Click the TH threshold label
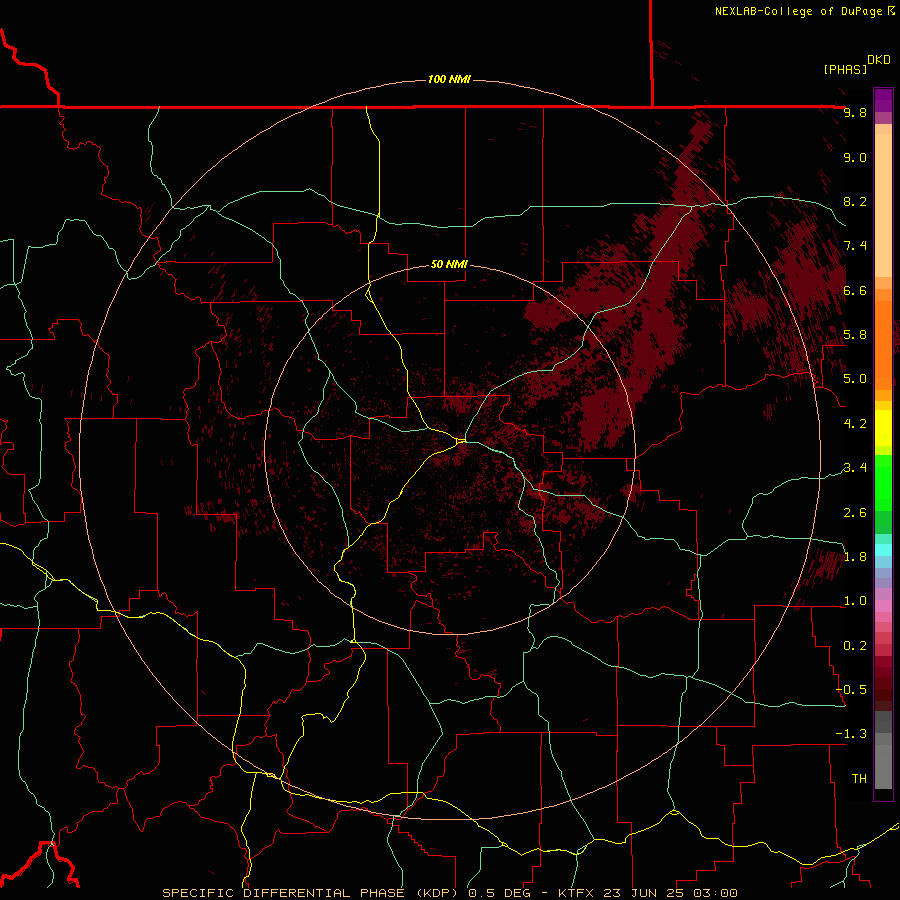 (x=859, y=778)
